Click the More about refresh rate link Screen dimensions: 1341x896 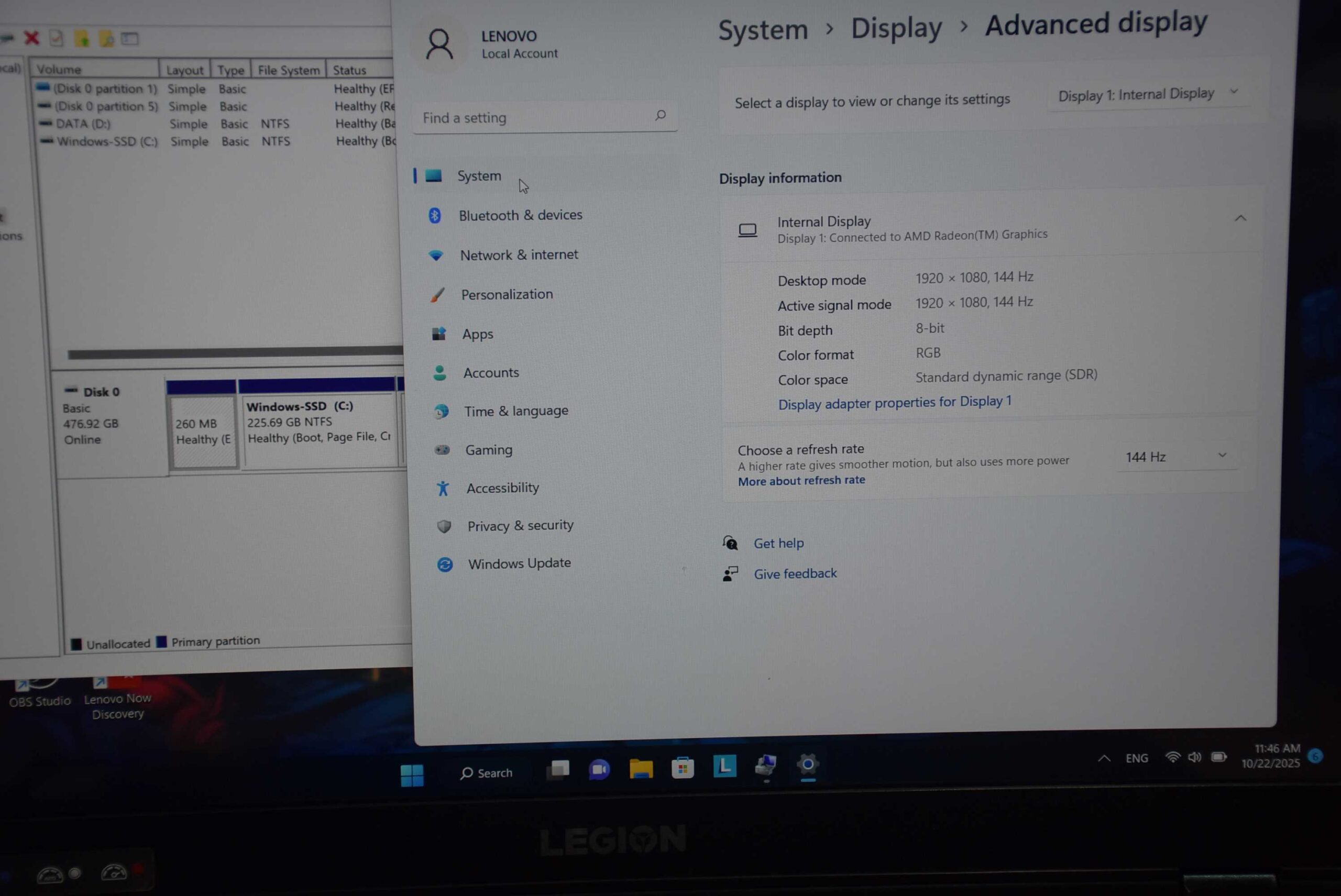click(x=801, y=481)
